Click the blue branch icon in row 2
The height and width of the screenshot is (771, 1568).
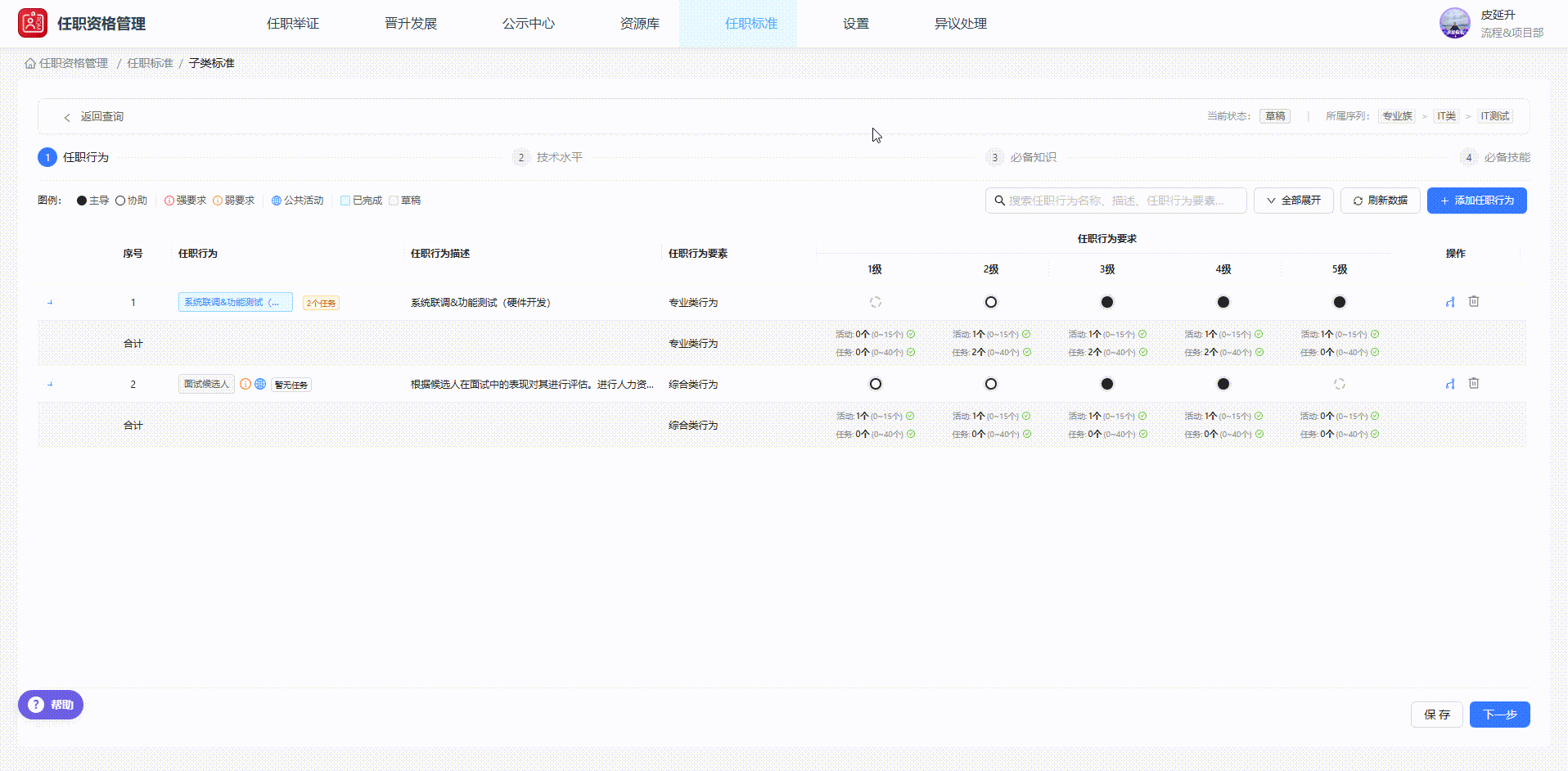(1450, 384)
